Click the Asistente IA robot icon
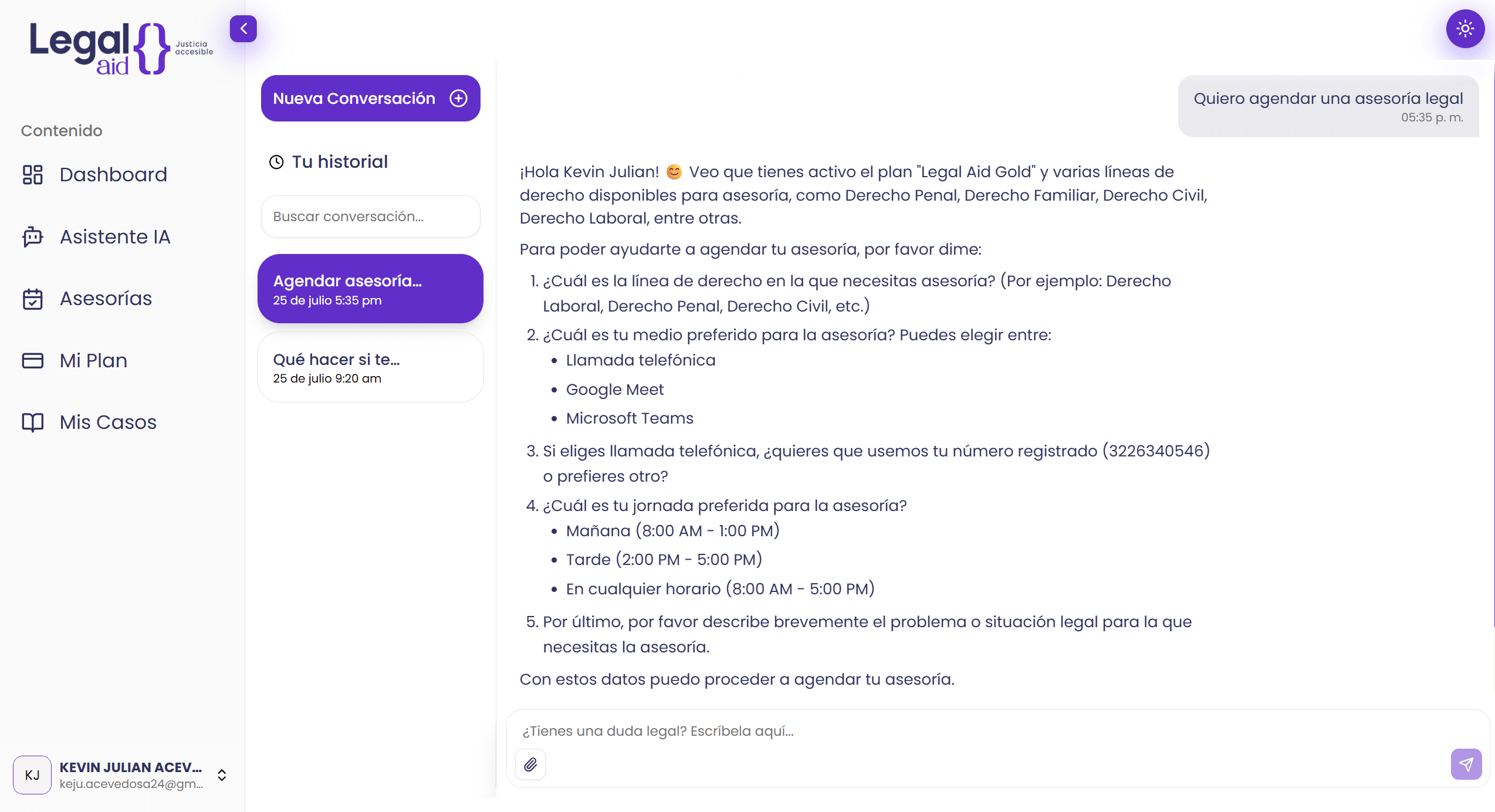 (x=33, y=237)
